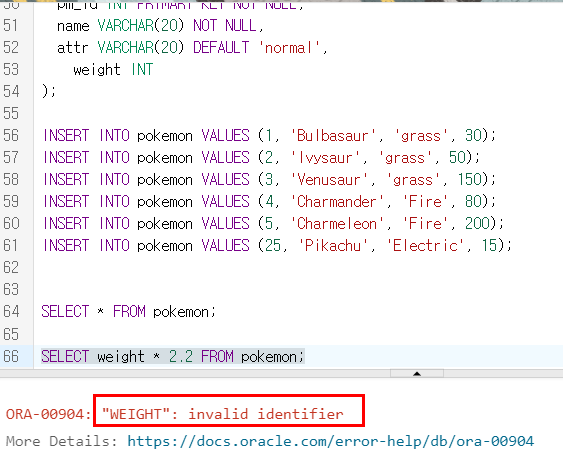Click the attr VARCHAR(20) DEFAULT 'normal' line
This screenshot has height=455, width=563.
(x=192, y=47)
